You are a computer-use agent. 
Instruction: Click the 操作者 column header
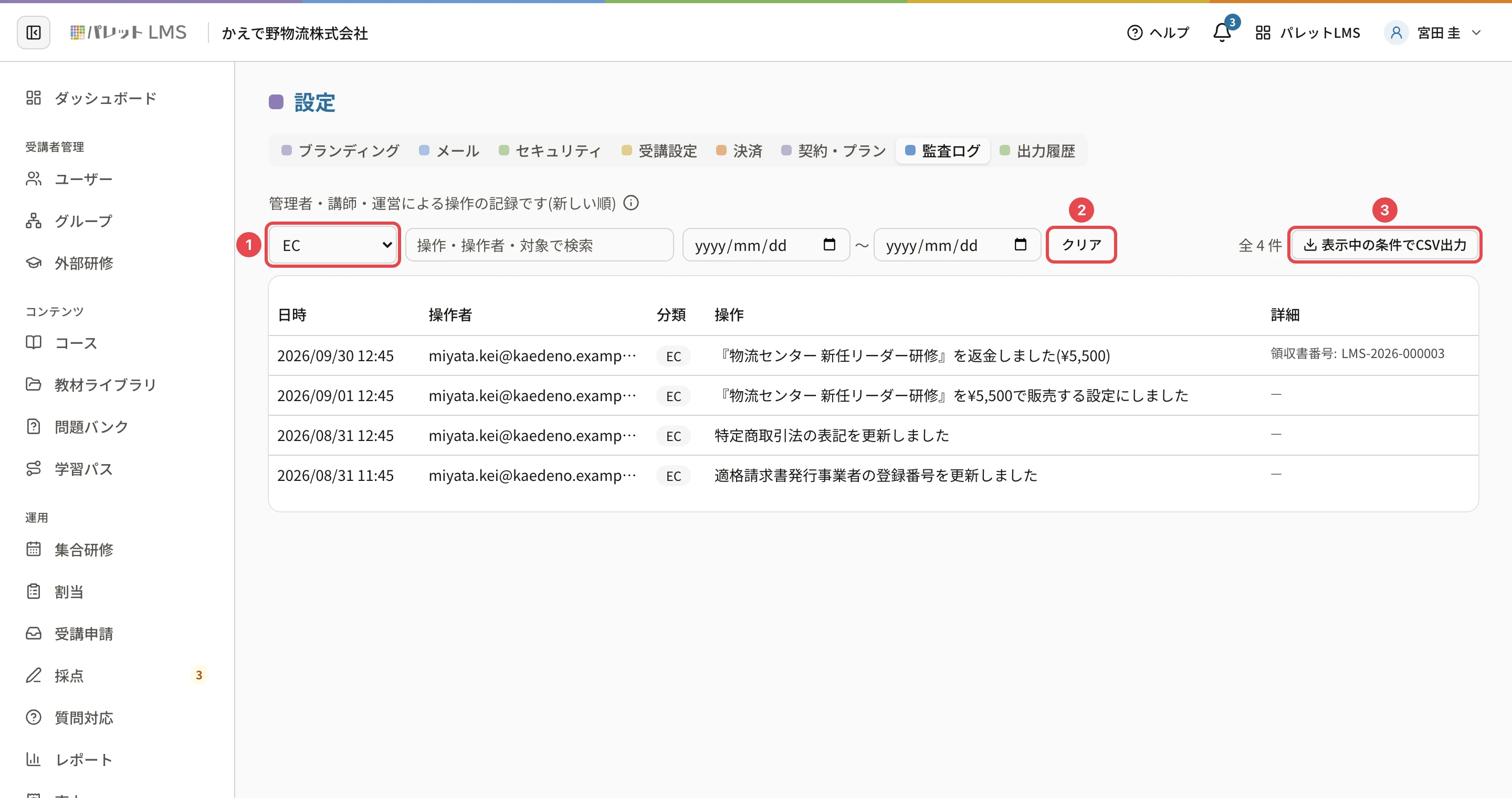pyautogui.click(x=450, y=315)
